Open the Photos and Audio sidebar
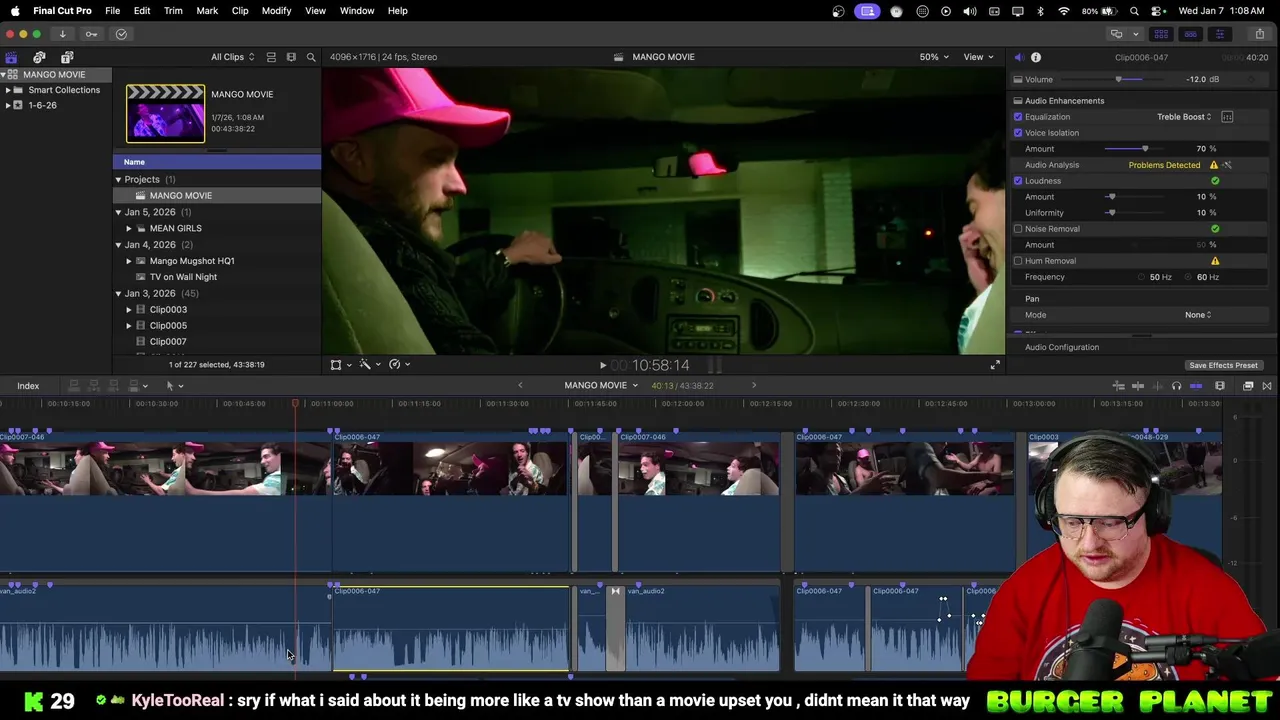1280x720 pixels. pyautogui.click(x=39, y=57)
